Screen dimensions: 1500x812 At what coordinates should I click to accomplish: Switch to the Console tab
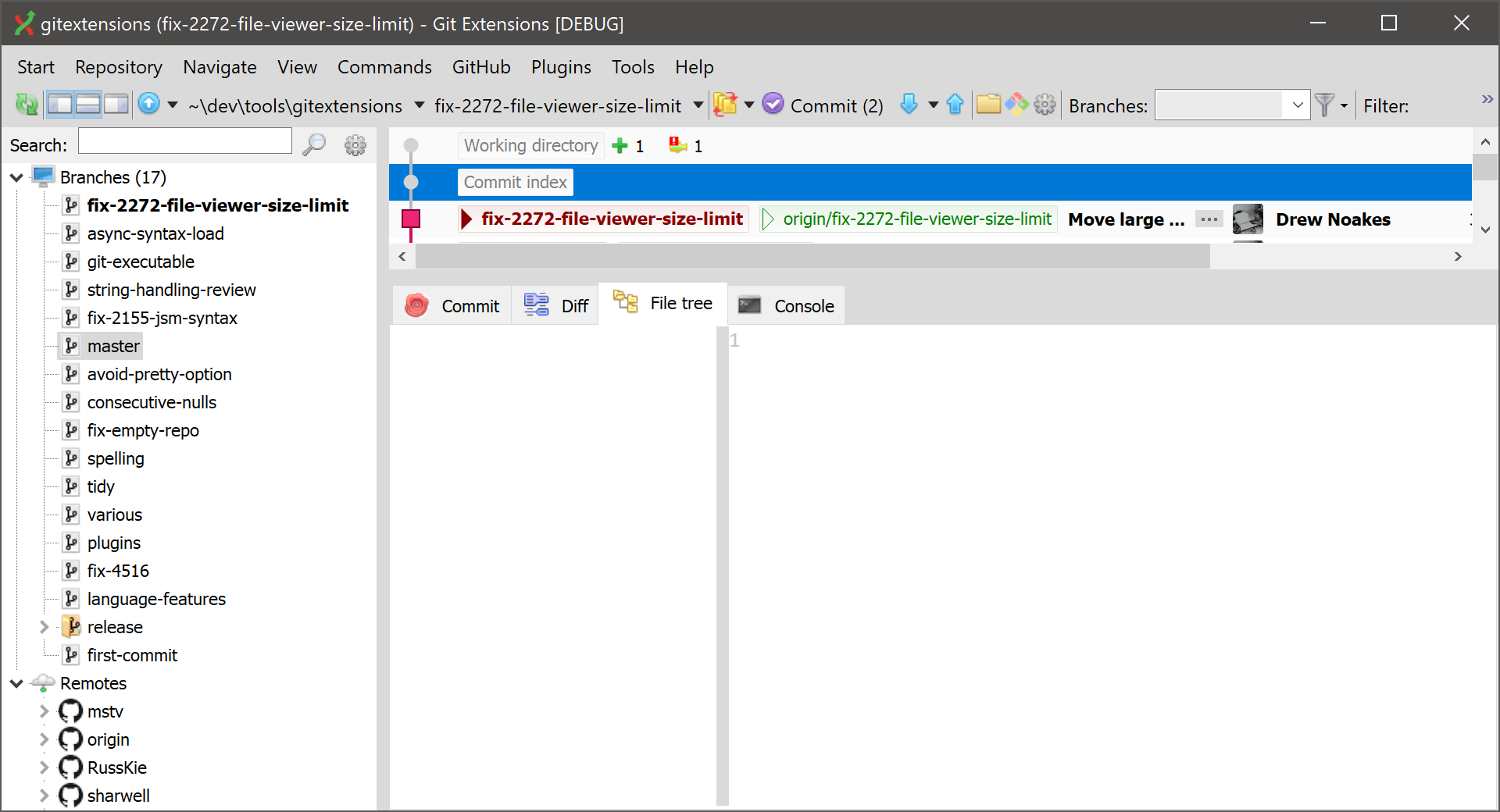pyautogui.click(x=785, y=305)
